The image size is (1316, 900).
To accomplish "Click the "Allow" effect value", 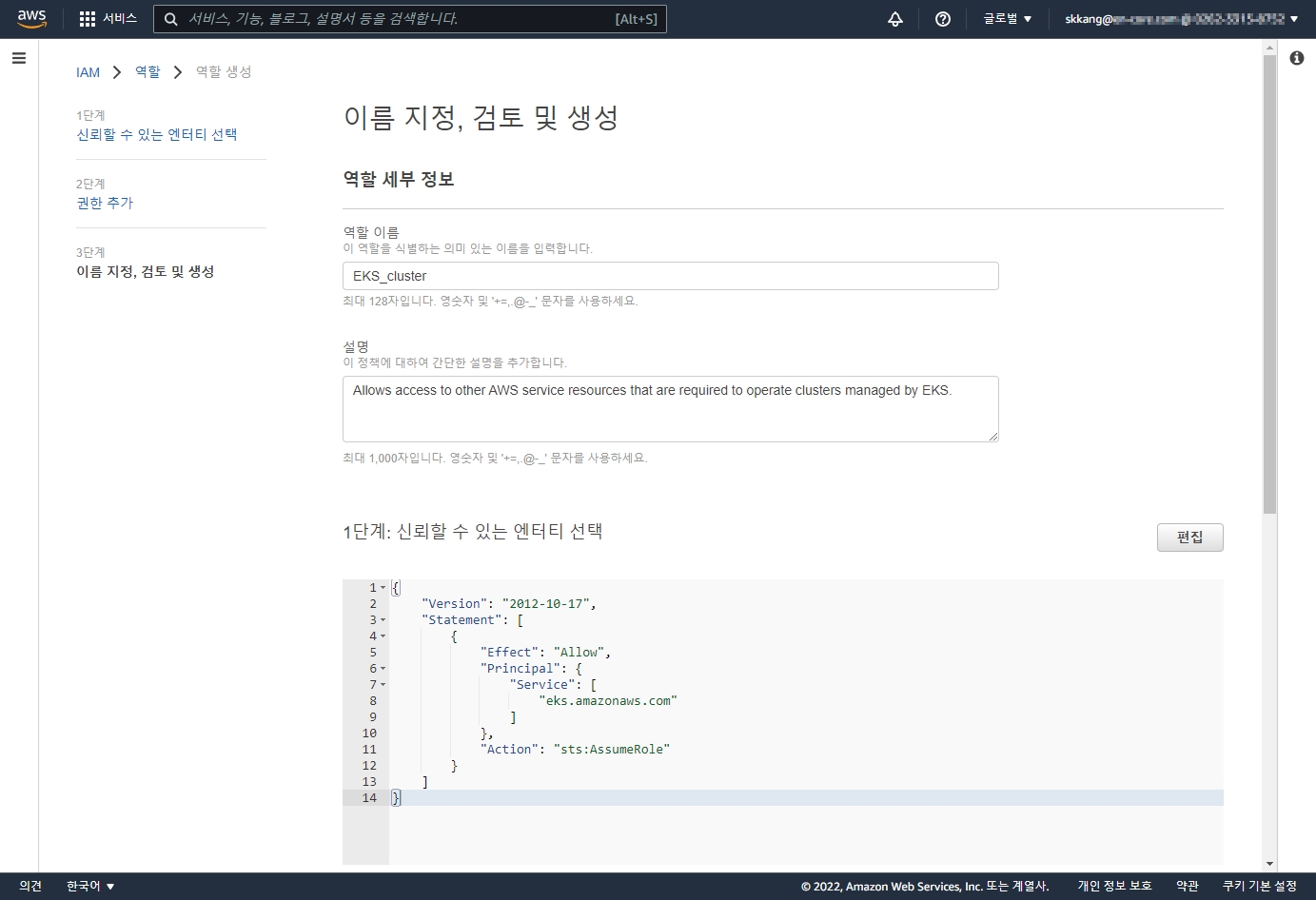I will (x=579, y=653).
